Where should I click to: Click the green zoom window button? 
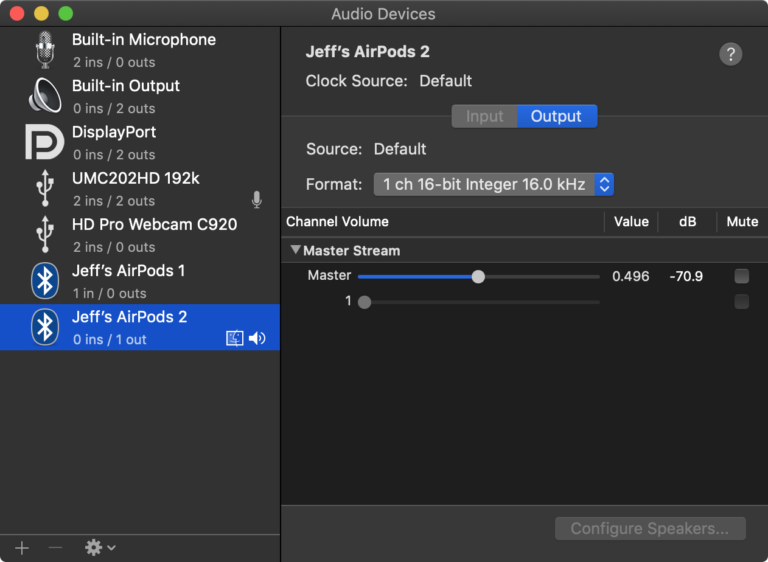pyautogui.click(x=66, y=13)
